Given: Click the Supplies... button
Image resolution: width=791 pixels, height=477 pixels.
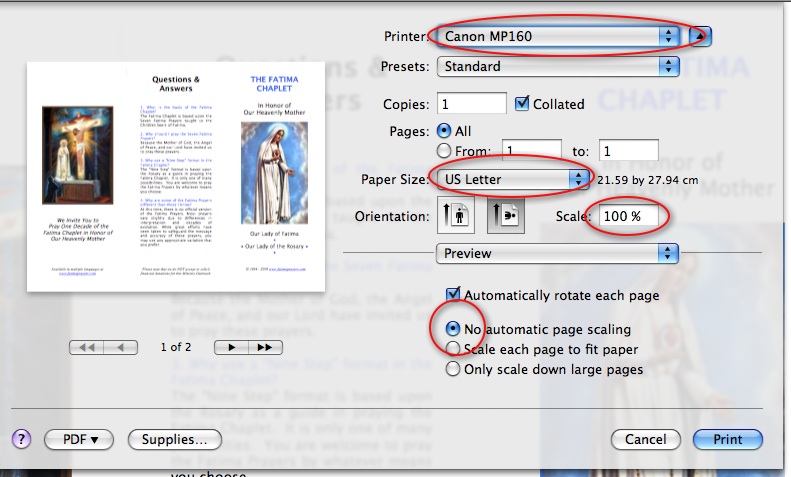Looking at the screenshot, I should pyautogui.click(x=175, y=439).
